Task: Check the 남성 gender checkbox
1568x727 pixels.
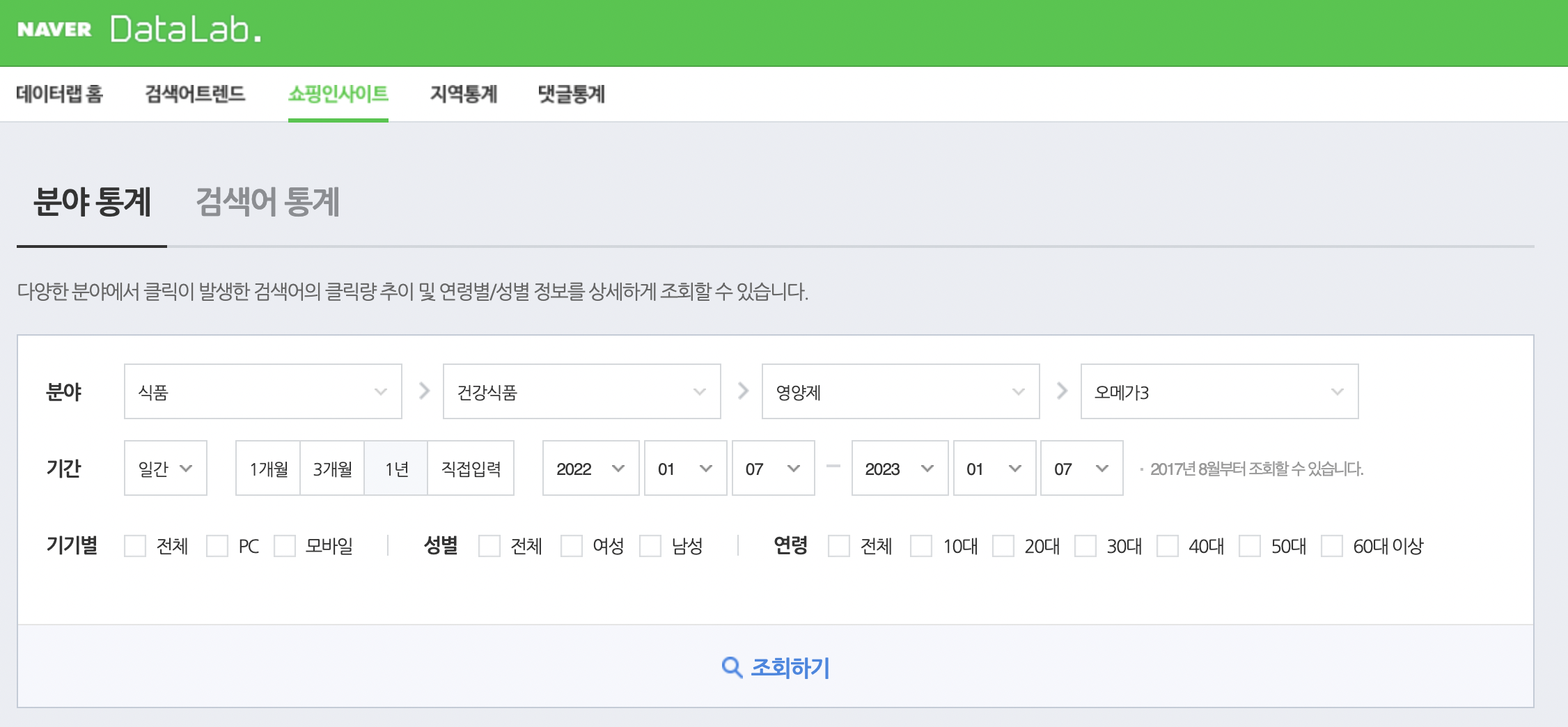Action: tap(650, 546)
